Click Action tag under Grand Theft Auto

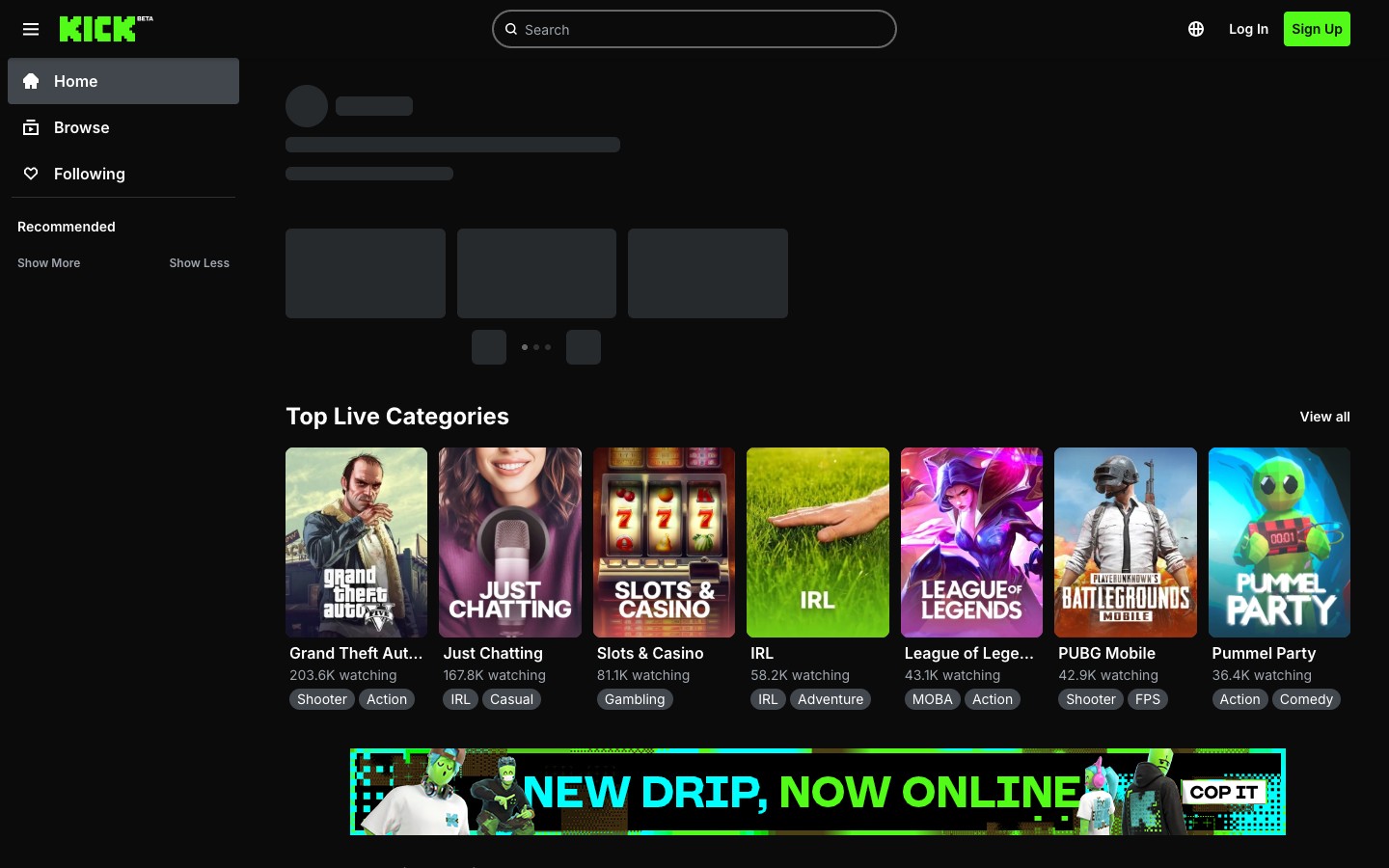point(387,699)
